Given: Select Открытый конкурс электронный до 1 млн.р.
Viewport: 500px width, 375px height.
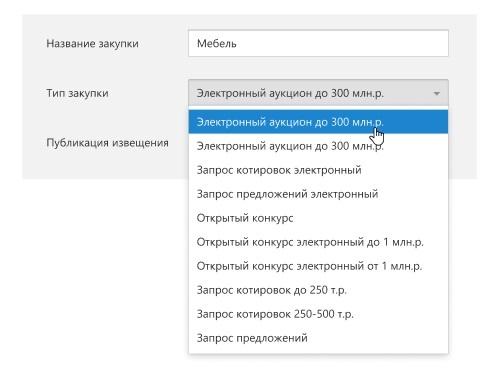Looking at the screenshot, I should click(318, 242).
